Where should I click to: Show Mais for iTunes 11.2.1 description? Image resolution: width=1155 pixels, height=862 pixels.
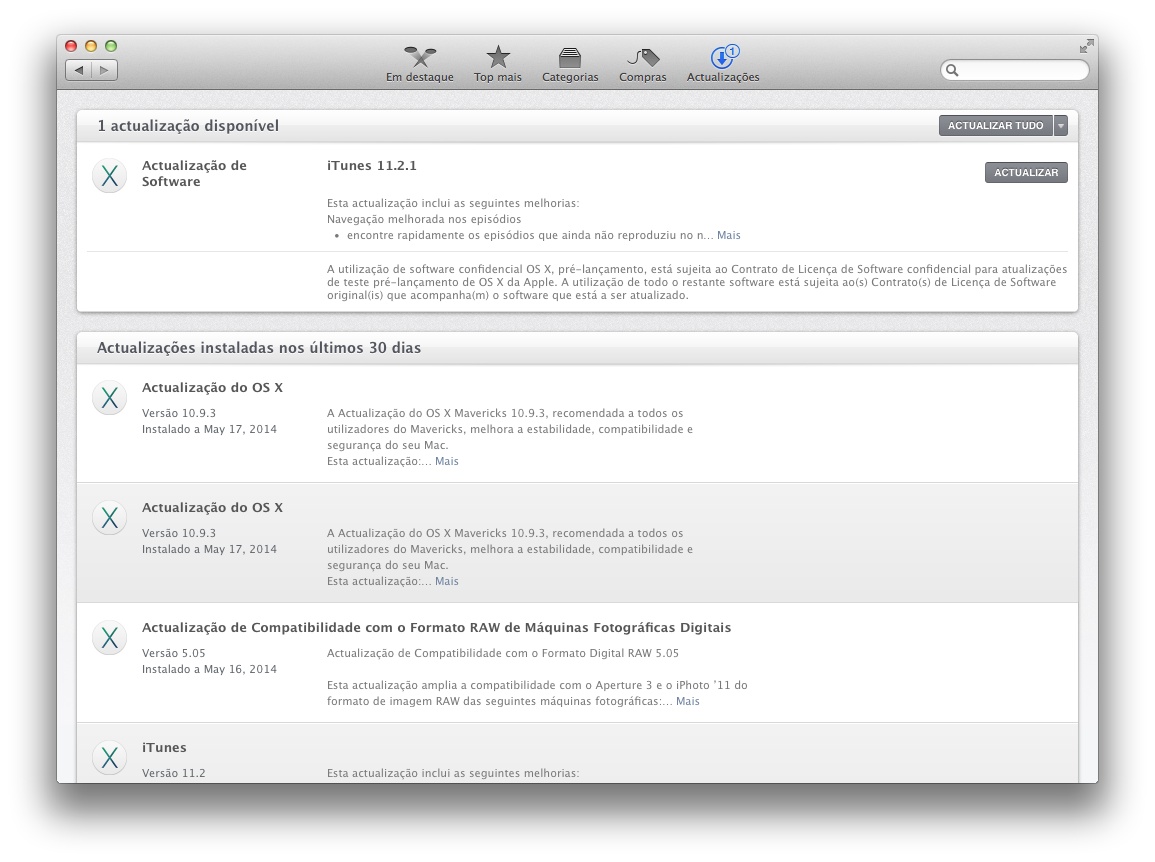pos(729,235)
